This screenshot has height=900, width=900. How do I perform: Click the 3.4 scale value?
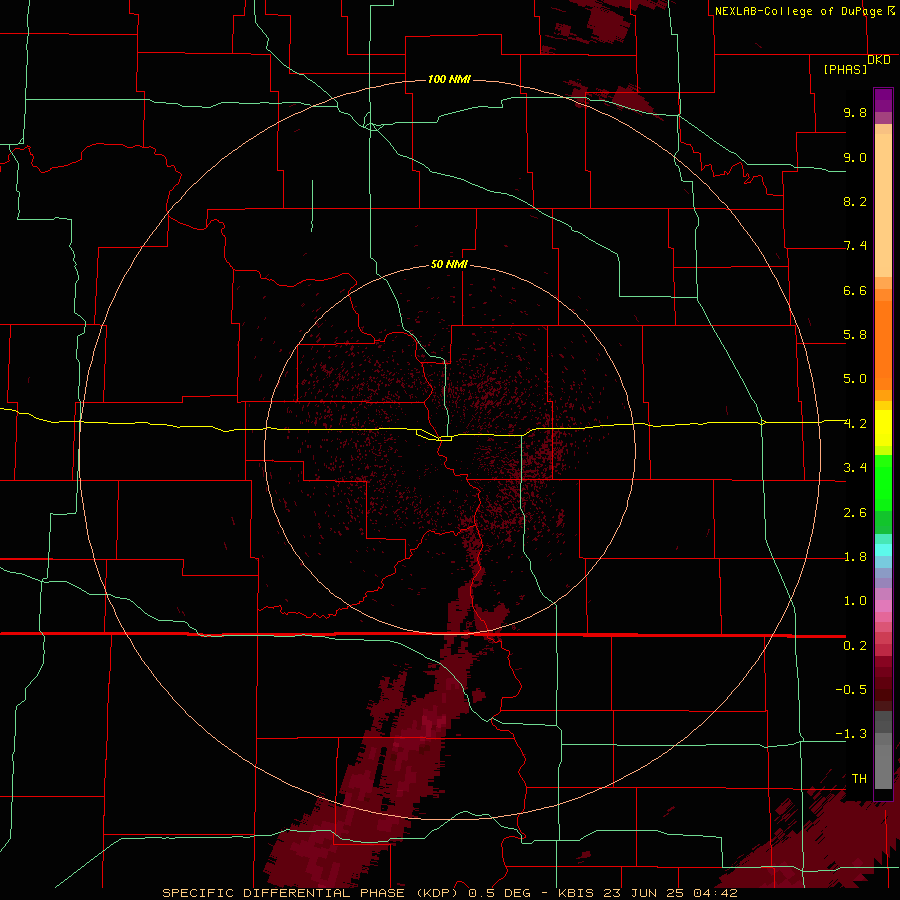click(855, 468)
